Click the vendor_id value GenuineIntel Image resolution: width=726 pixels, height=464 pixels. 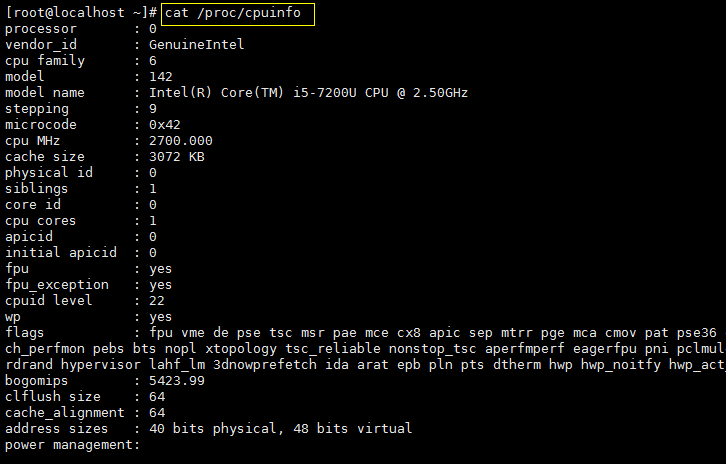196,45
